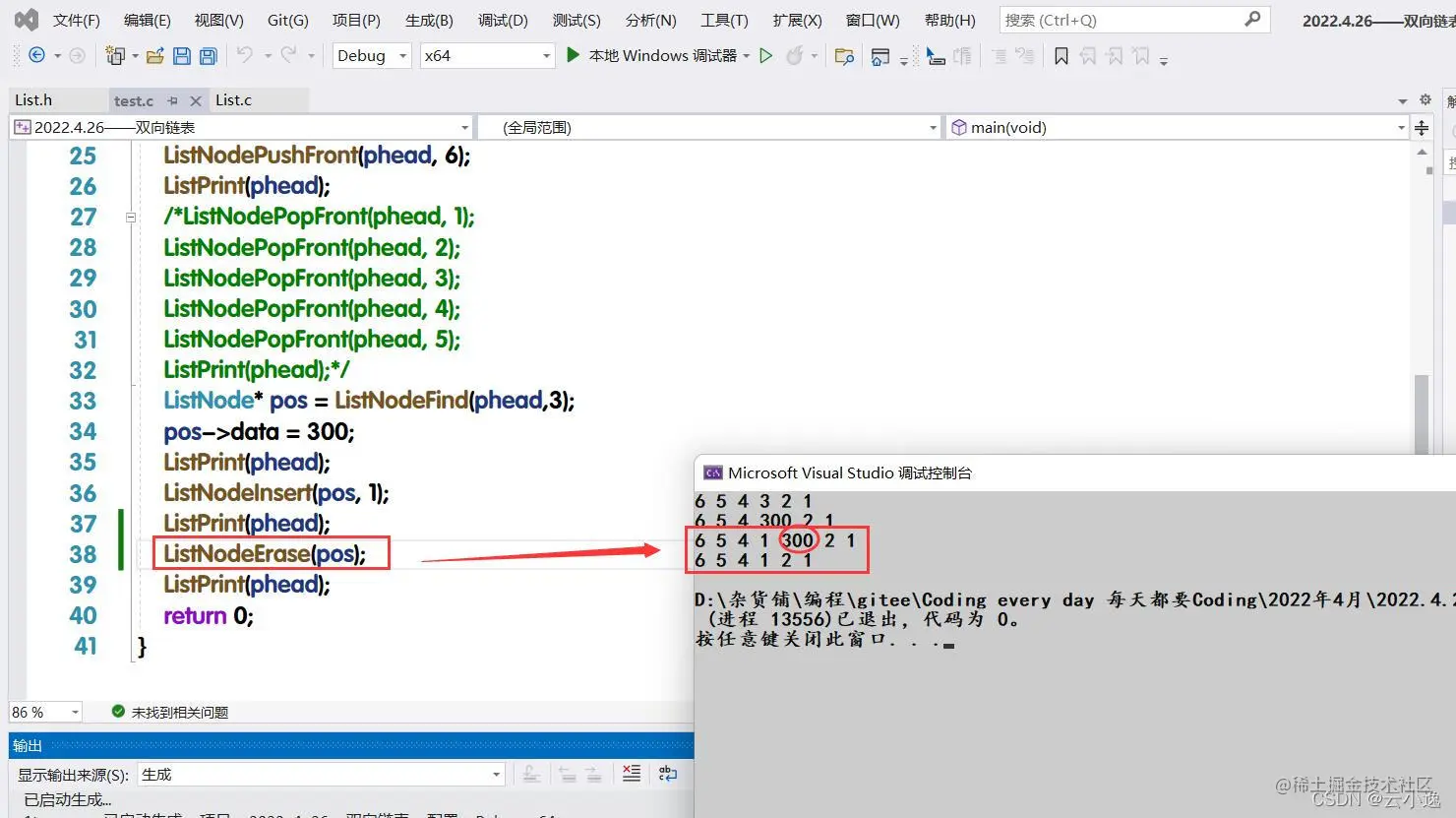Save the current file with Save icon
The width and height of the screenshot is (1456, 818).
pos(182,56)
